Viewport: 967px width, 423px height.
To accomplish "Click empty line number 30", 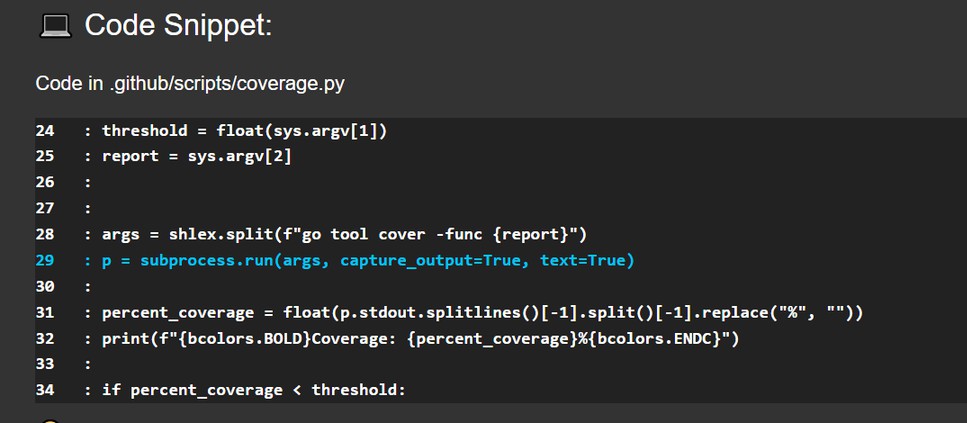I will [x=45, y=286].
